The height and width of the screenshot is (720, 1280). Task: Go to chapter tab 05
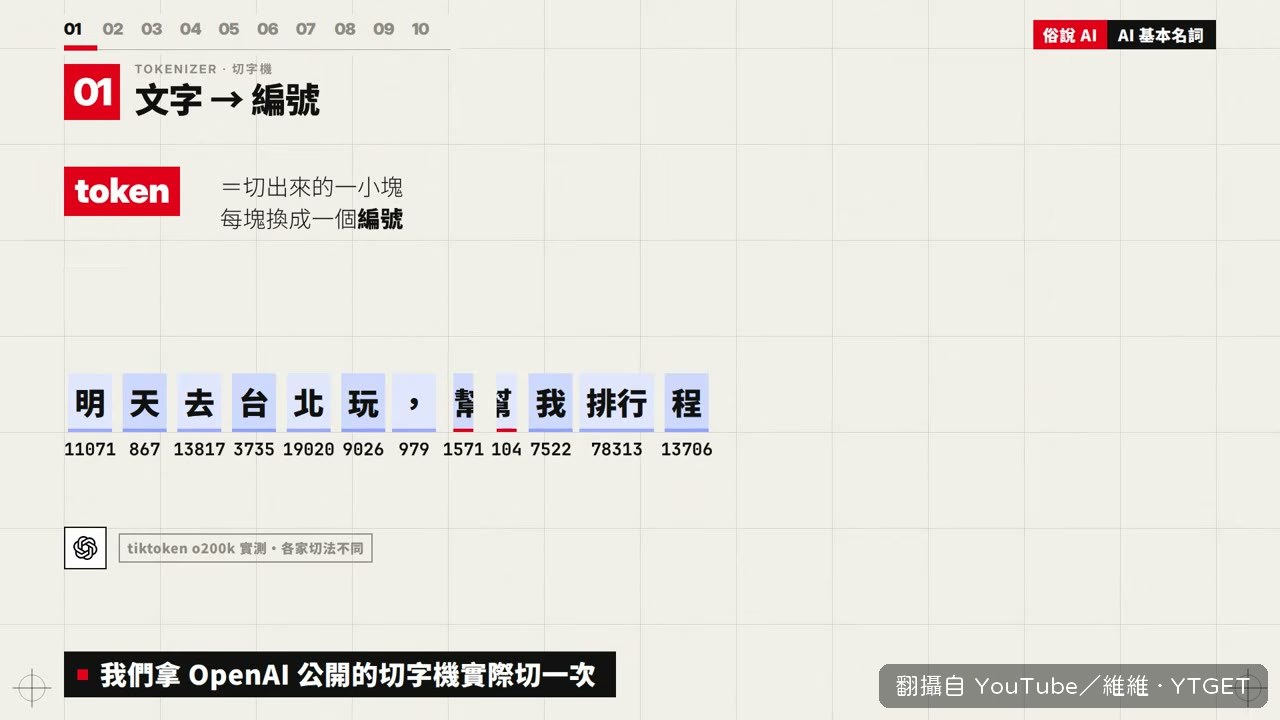coord(229,29)
